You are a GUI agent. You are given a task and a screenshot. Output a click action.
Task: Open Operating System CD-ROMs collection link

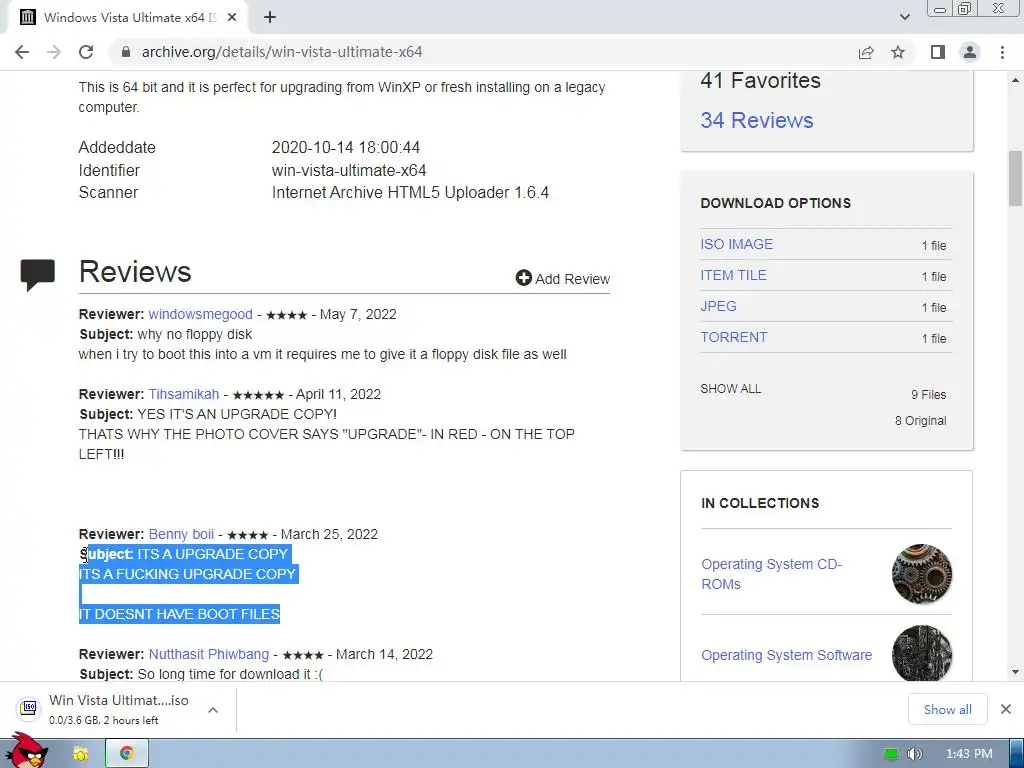(771, 574)
